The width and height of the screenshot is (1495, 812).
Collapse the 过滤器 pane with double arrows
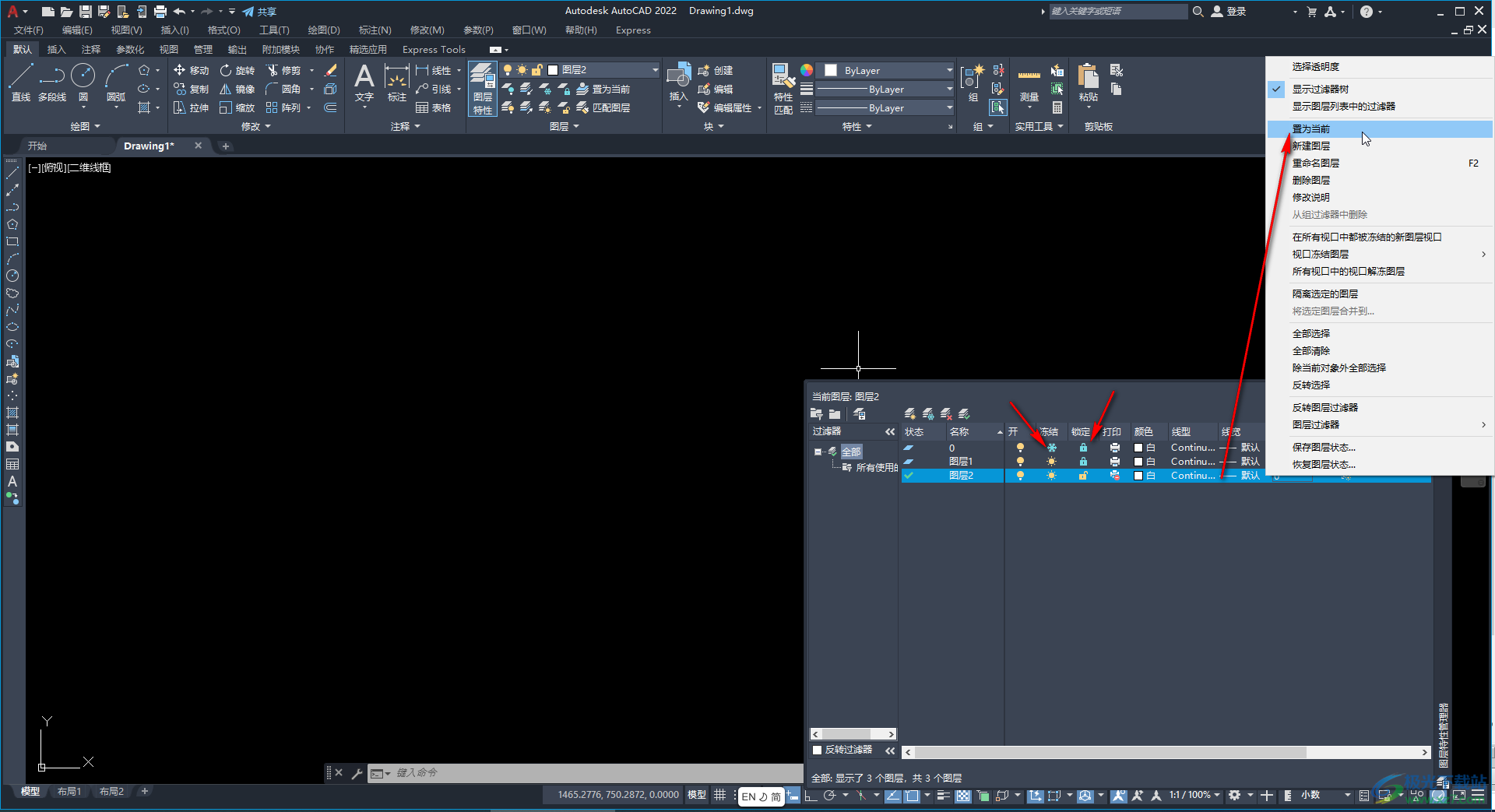(x=890, y=431)
